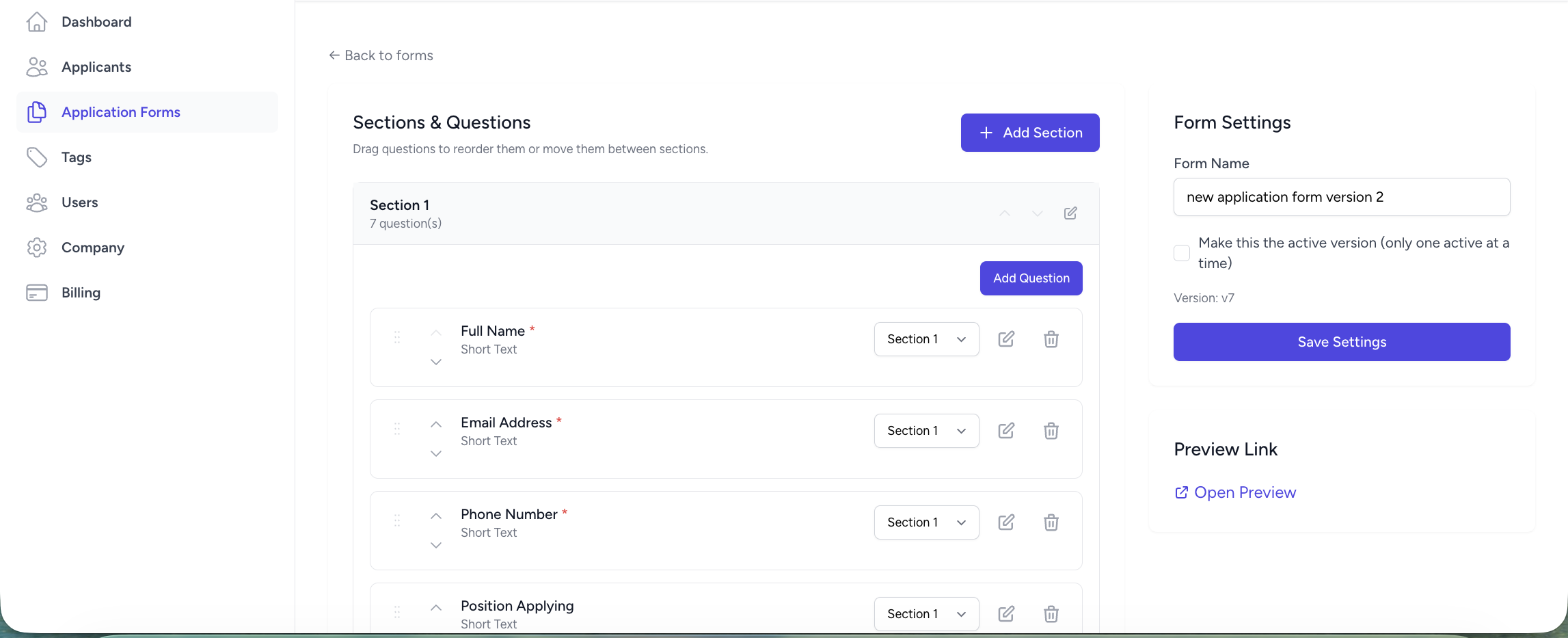
Task: Rename Section 1 using its edit icon
Action: coord(1070,213)
